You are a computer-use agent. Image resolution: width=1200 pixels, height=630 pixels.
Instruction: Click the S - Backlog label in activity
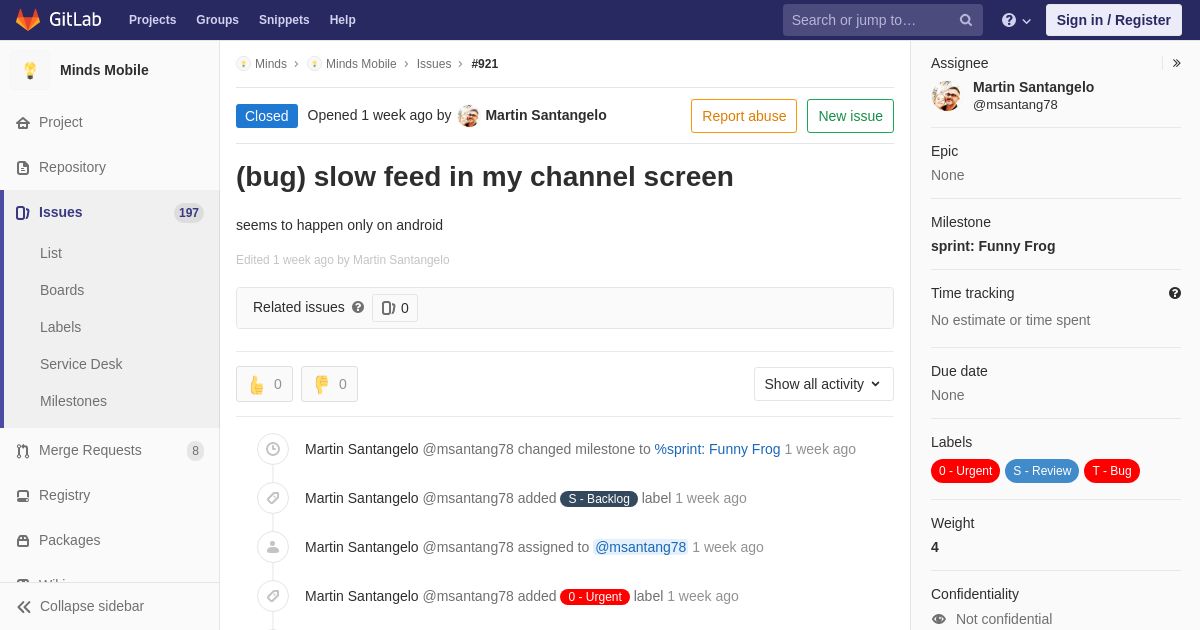(599, 499)
